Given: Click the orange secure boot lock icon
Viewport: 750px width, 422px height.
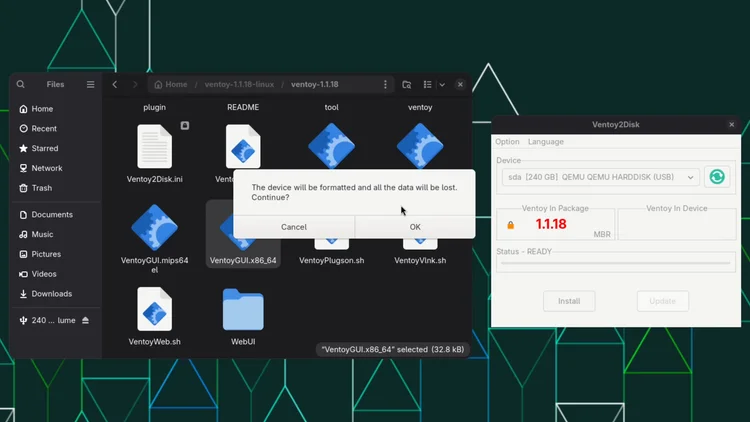Looking at the screenshot, I should click(510, 225).
